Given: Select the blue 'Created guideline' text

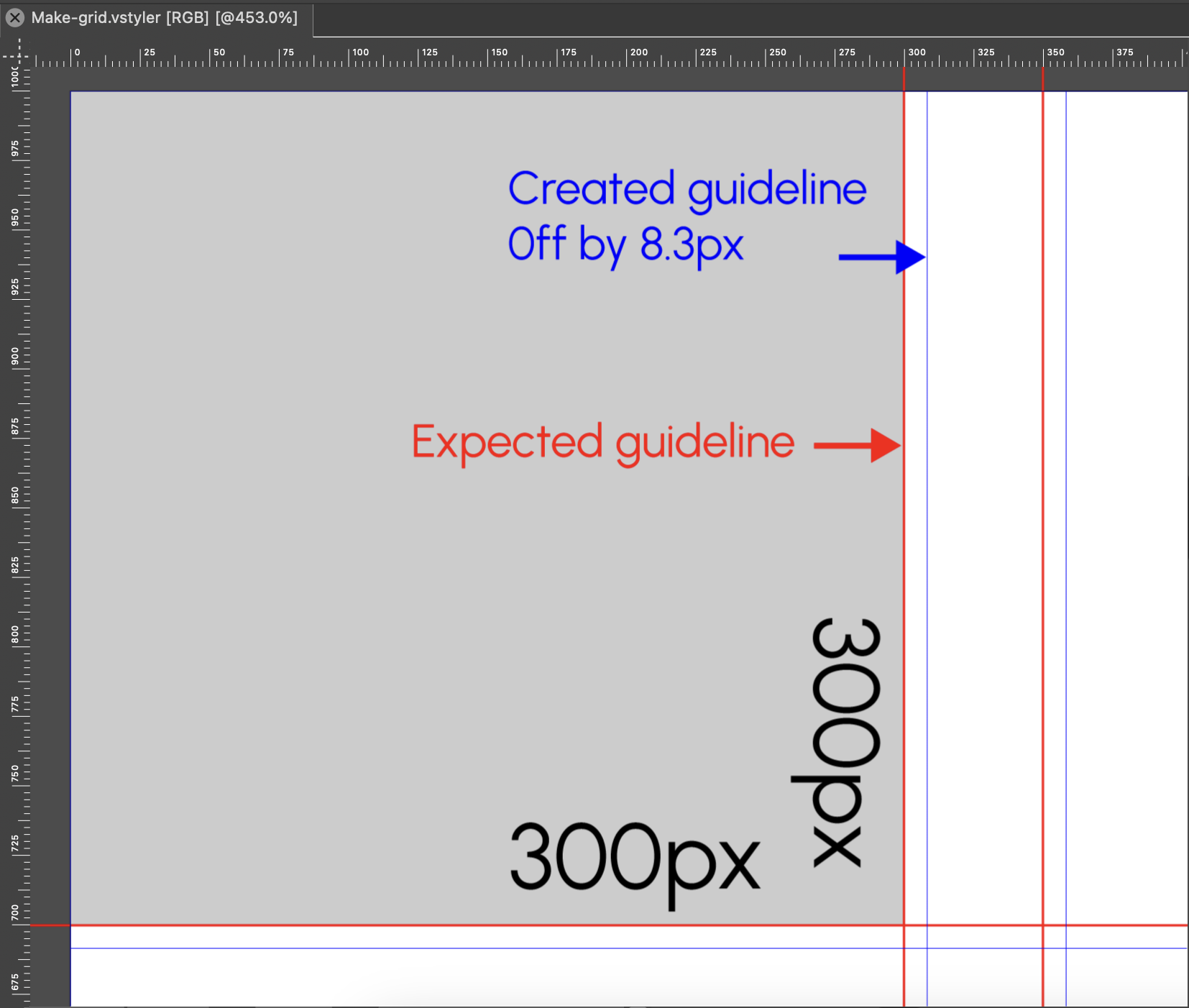Looking at the screenshot, I should 687,189.
